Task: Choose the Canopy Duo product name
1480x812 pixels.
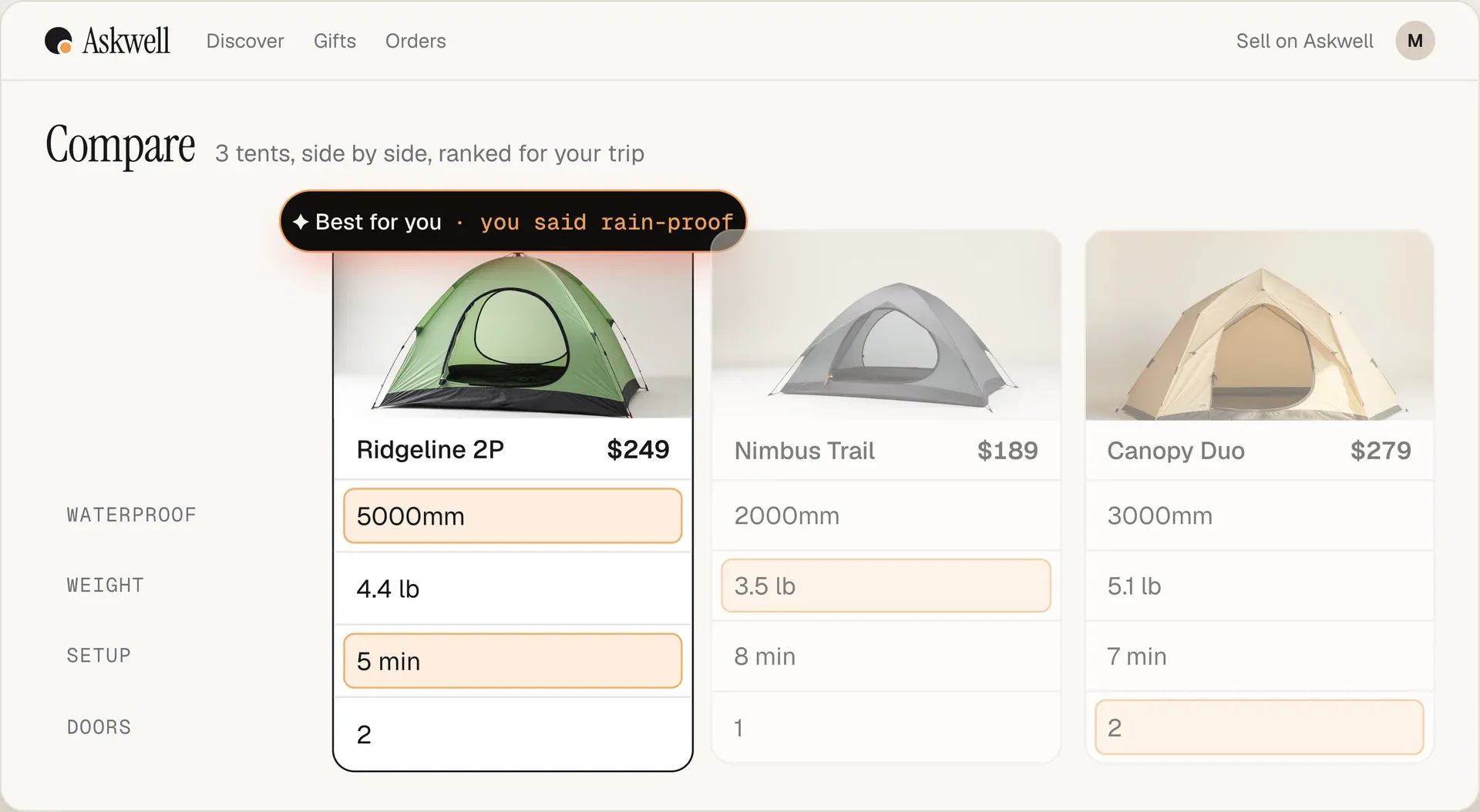Action: coord(1176,451)
